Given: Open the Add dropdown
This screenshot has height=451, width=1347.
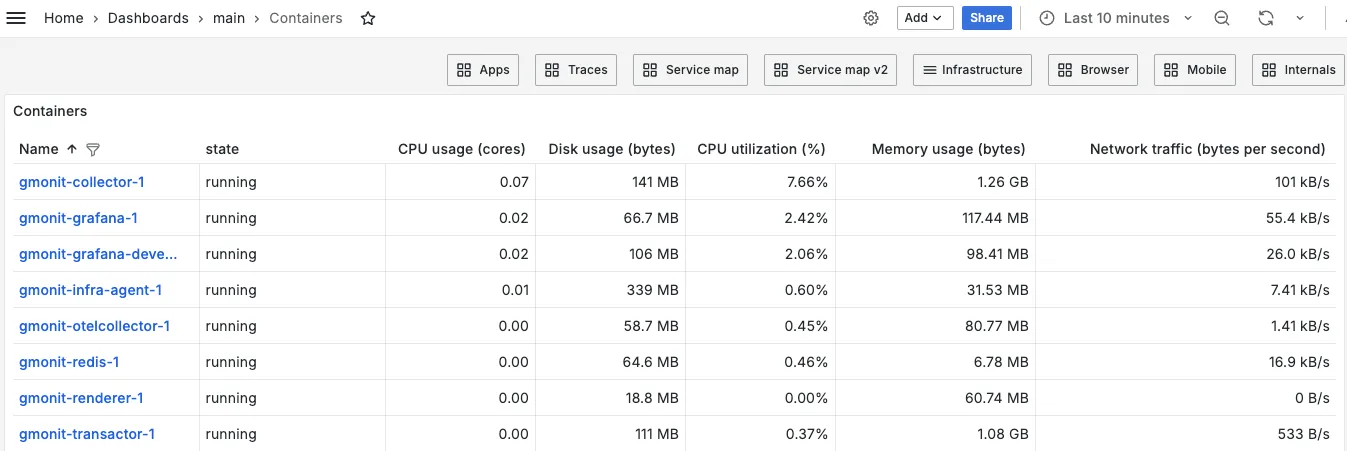Looking at the screenshot, I should tap(924, 18).
